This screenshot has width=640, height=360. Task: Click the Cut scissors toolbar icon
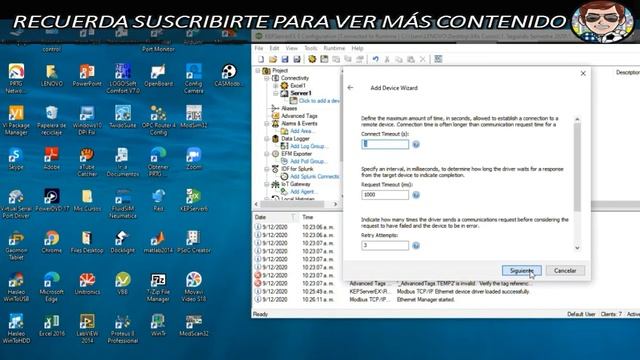tap(387, 60)
